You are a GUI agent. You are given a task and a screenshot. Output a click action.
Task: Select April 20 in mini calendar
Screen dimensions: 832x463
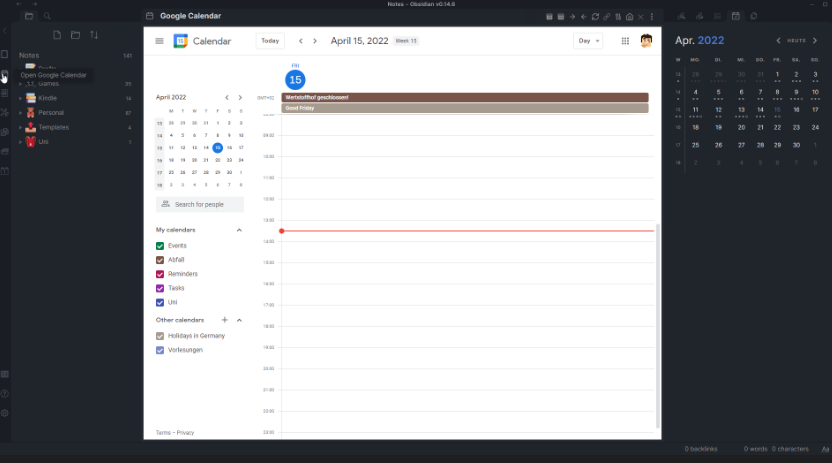point(194,160)
